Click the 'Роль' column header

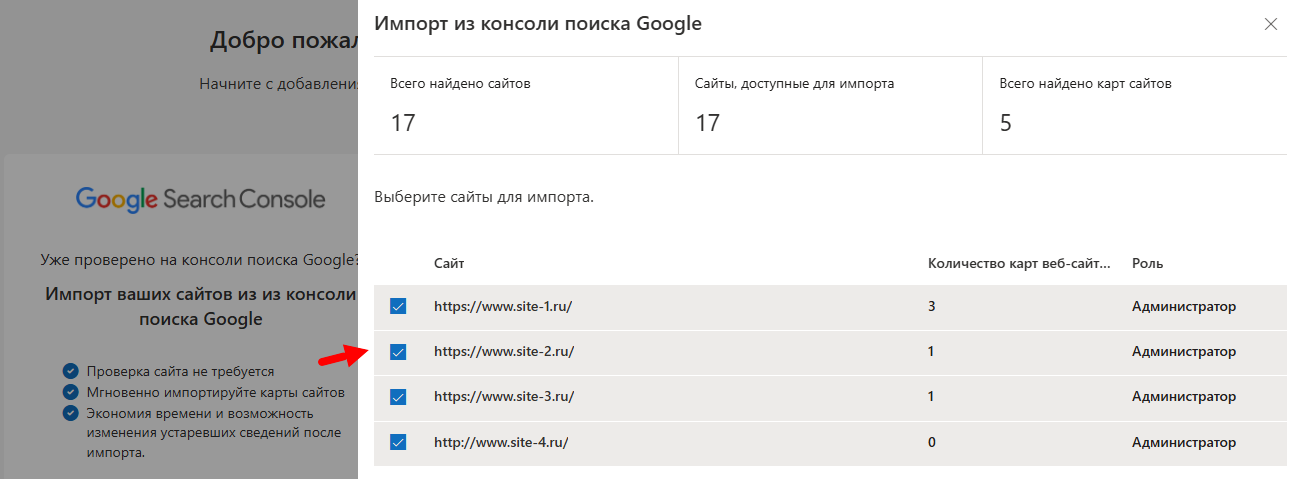pos(1147,263)
